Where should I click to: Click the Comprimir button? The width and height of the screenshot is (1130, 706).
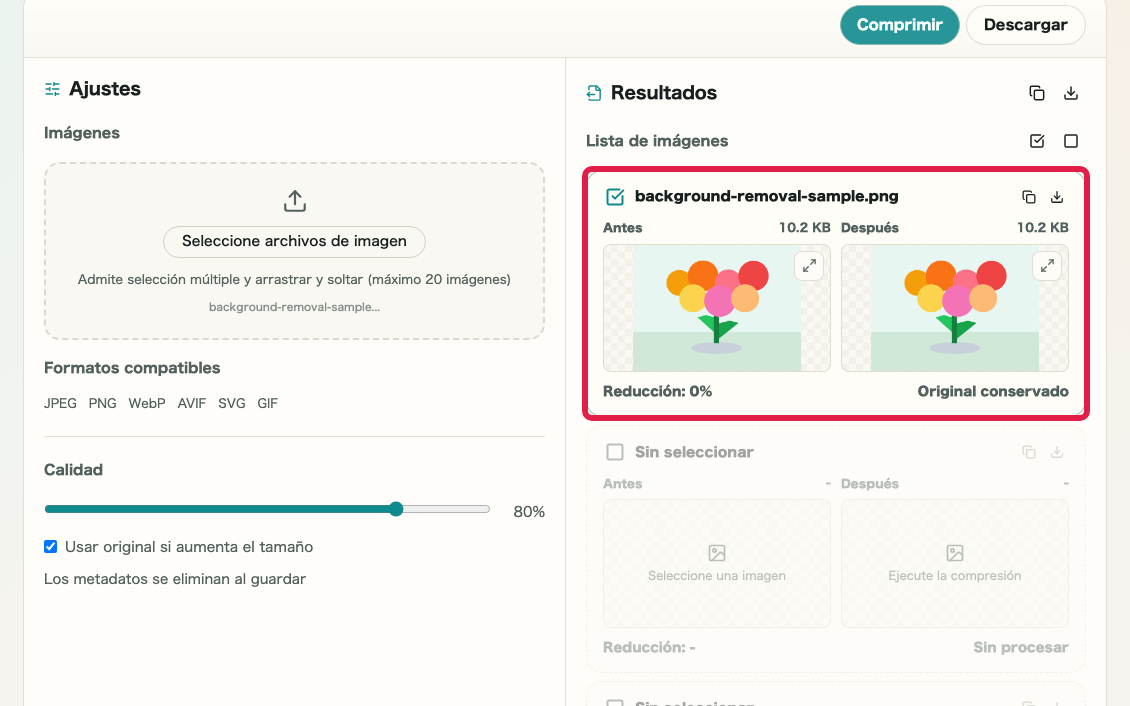pyautogui.click(x=899, y=24)
